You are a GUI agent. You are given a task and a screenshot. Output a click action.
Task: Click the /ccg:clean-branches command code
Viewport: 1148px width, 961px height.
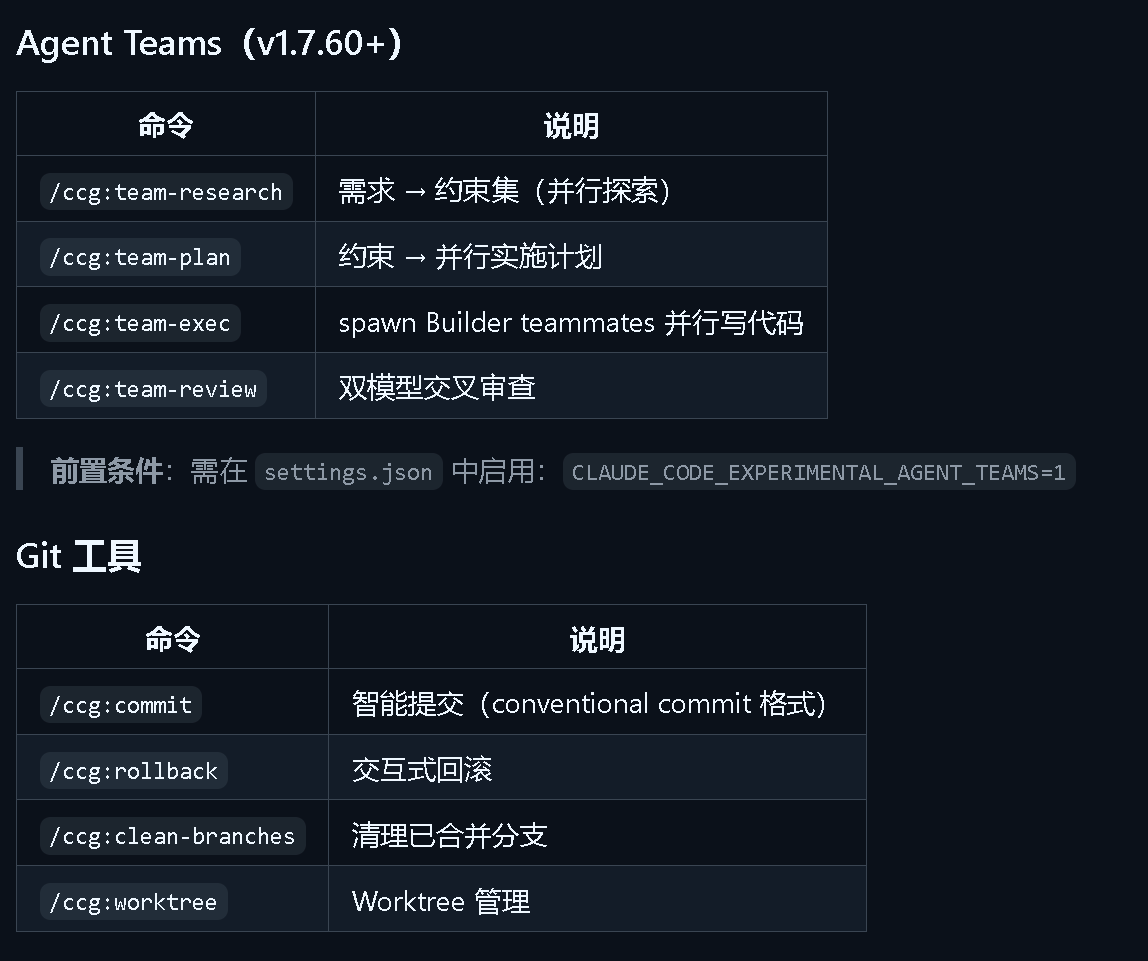[x=173, y=836]
